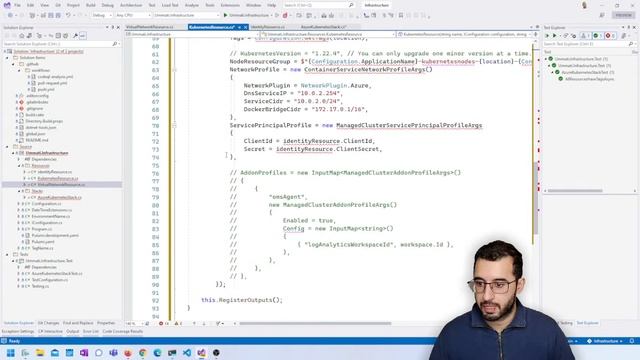Image resolution: width=640 pixels, height=360 pixels.
Task: Select TagName.cs in Solution Explorer
Action: pyautogui.click(x=42, y=248)
